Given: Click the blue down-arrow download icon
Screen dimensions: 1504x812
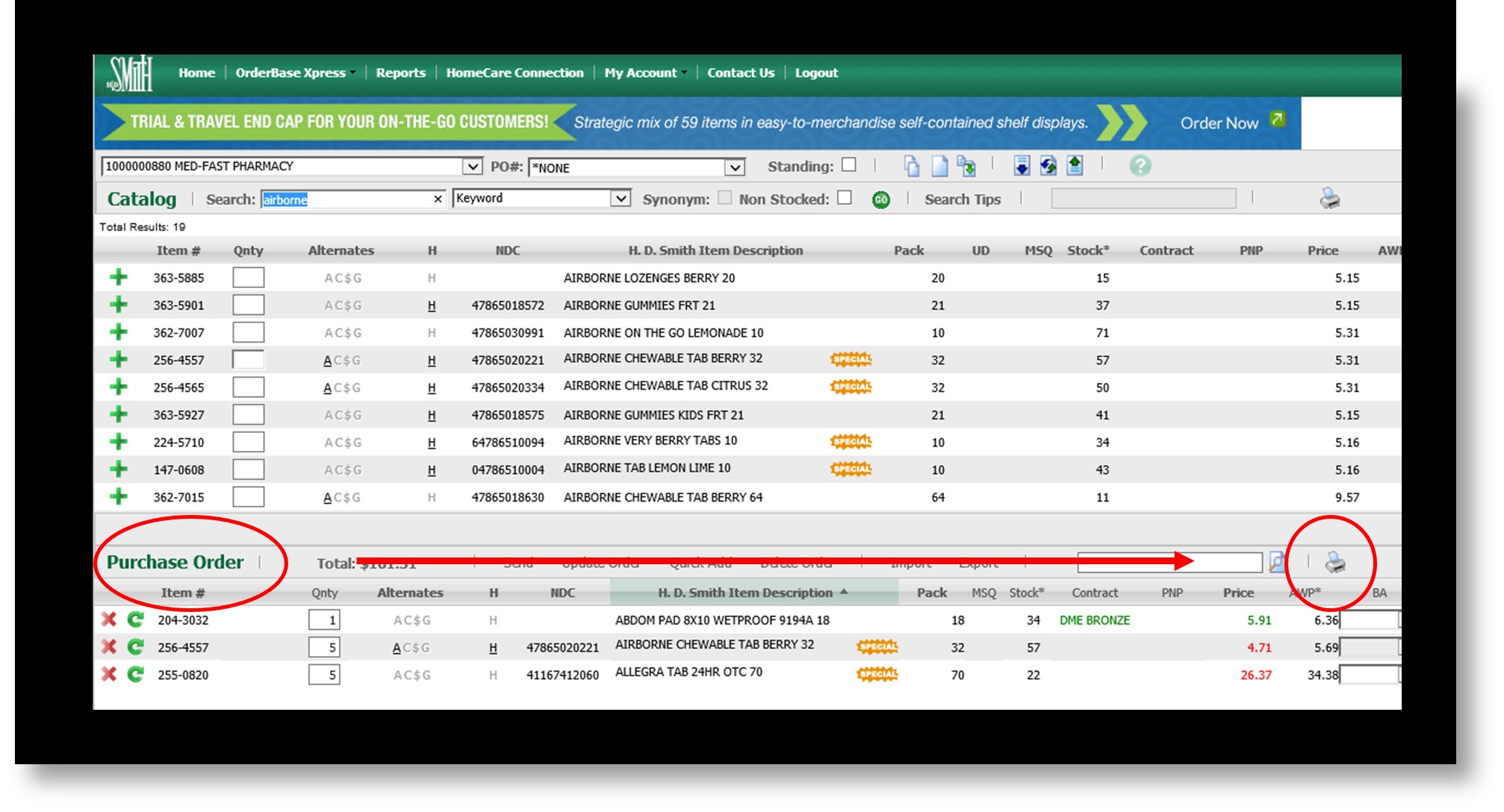Looking at the screenshot, I should click(x=1022, y=166).
